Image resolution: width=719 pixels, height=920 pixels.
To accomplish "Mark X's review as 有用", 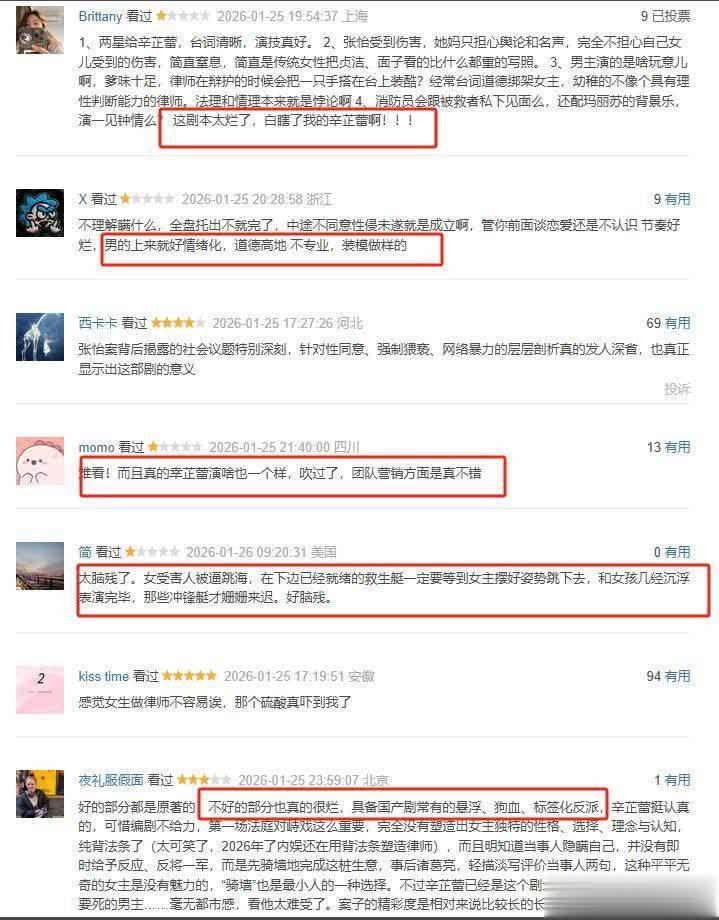I will click(x=677, y=199).
